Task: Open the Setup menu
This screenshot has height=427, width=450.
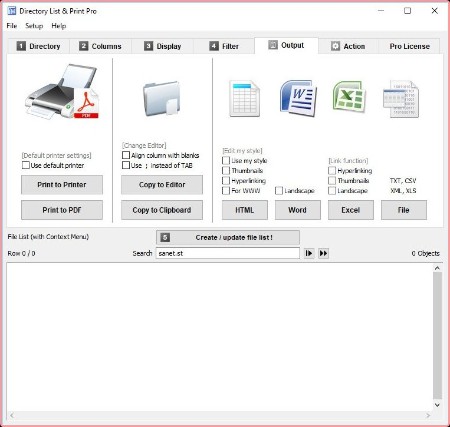Action: (x=34, y=26)
